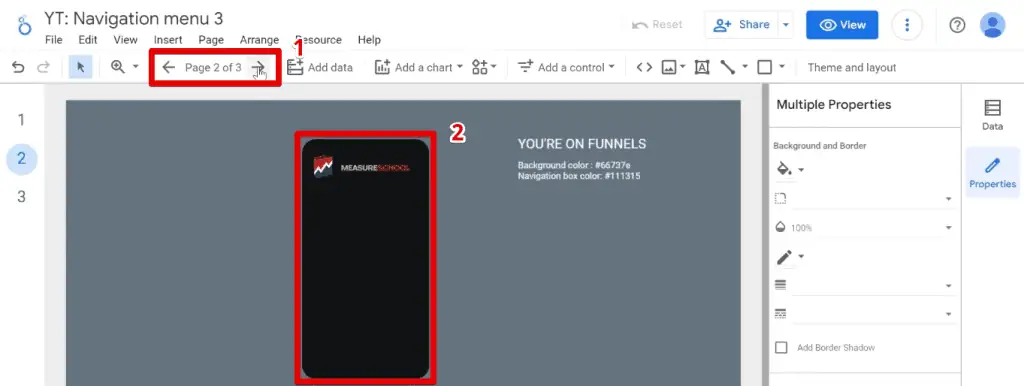Select the rectangle shape tool
1024x386 pixels.
coord(765,67)
